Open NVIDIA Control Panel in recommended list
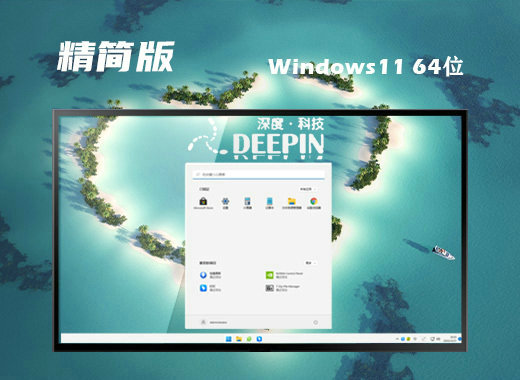Viewport: 520px width, 380px height. point(284,275)
